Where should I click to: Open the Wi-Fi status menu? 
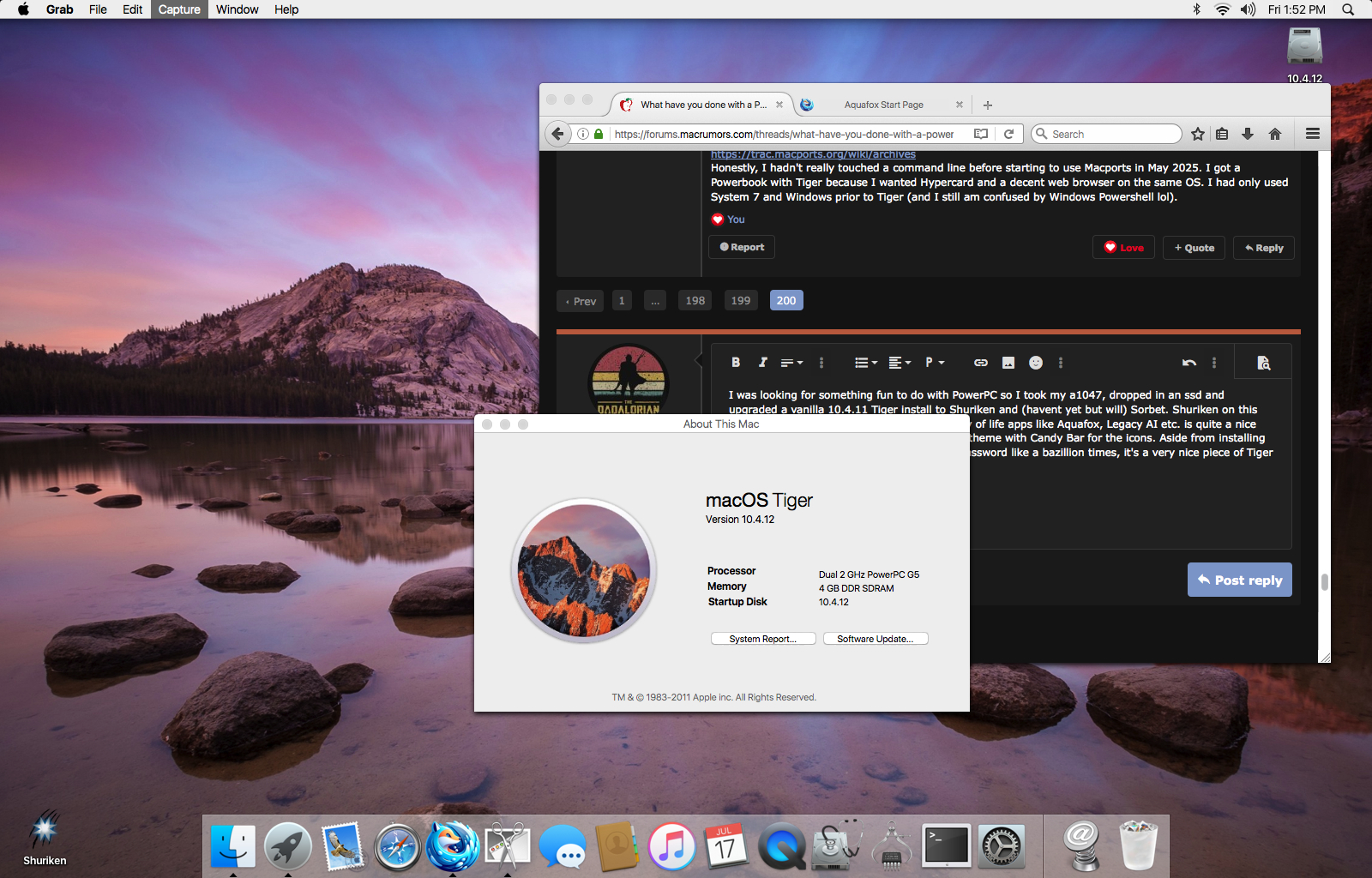[x=1222, y=9]
